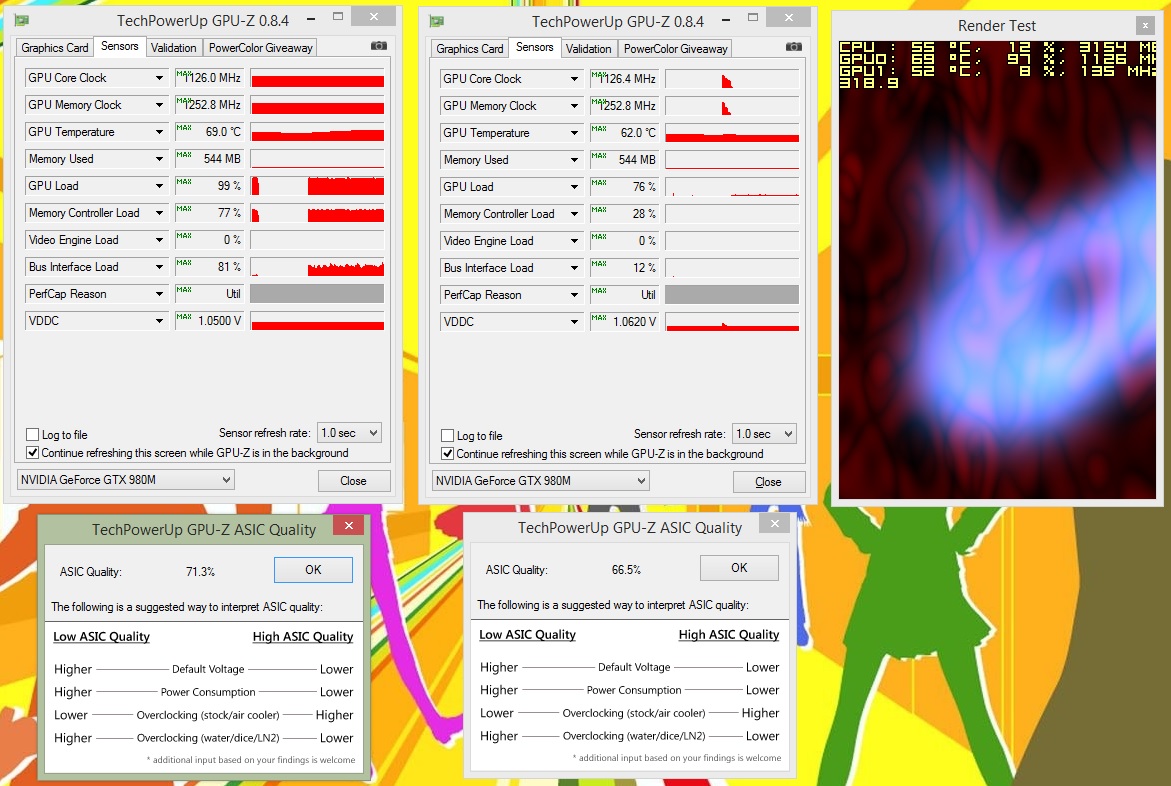The height and width of the screenshot is (786, 1171).
Task: Open Validation tab in left GPU-Z window
Action: pyautogui.click(x=173, y=48)
